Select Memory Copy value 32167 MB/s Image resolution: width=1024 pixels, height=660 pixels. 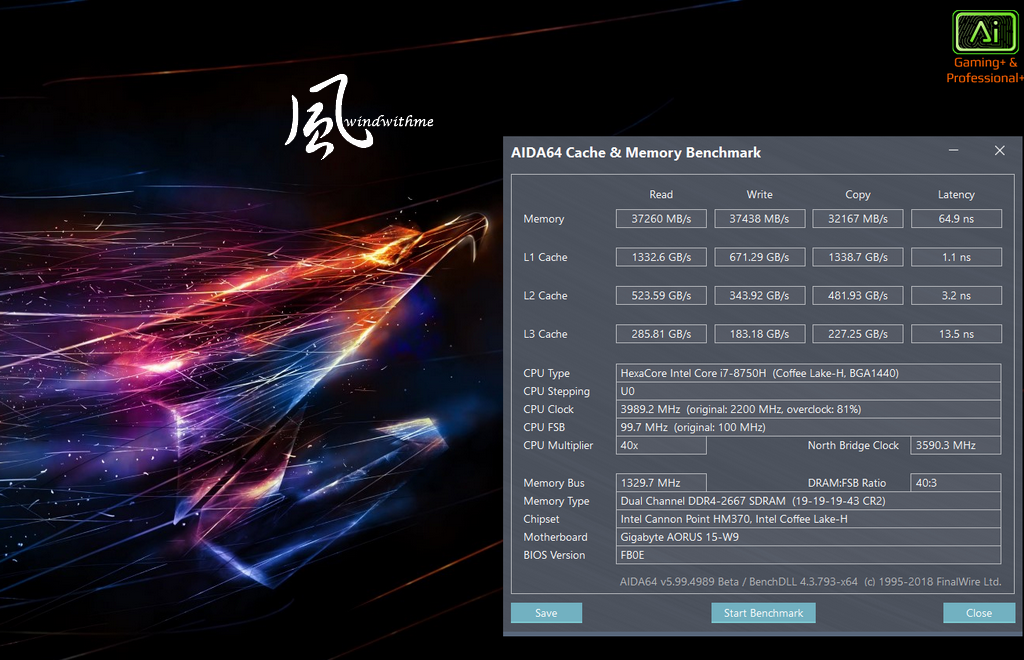click(857, 219)
